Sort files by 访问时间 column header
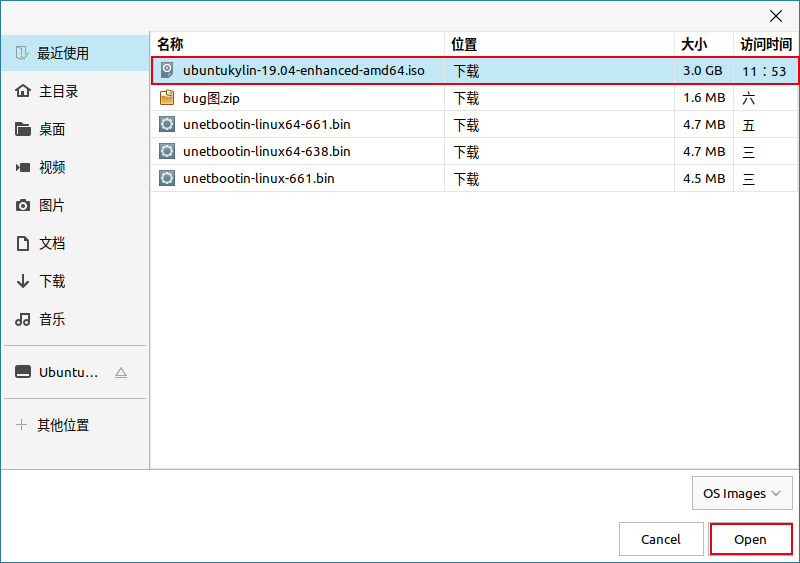This screenshot has width=800, height=563. coord(766,44)
